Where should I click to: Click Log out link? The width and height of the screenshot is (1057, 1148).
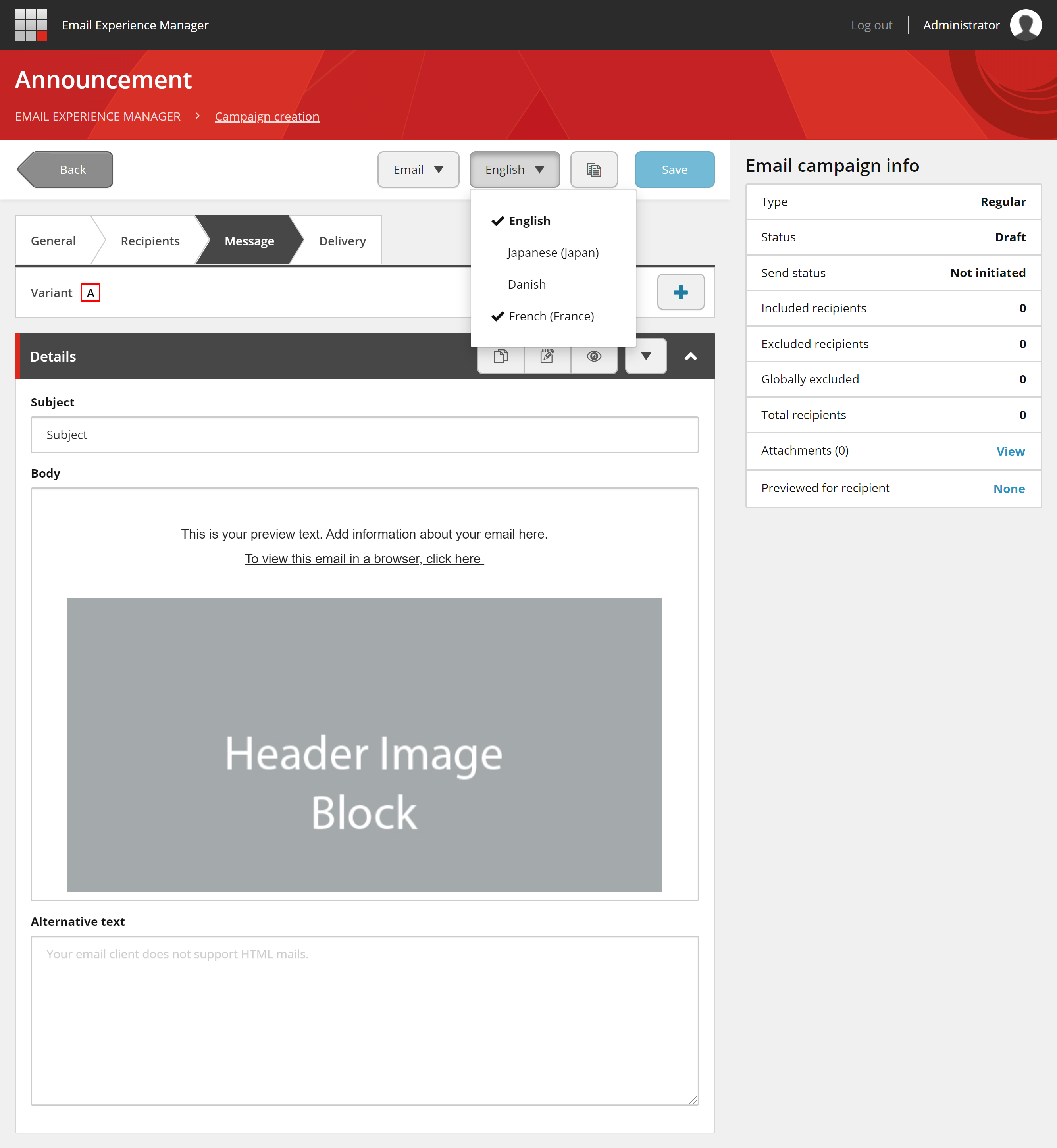pos(871,25)
